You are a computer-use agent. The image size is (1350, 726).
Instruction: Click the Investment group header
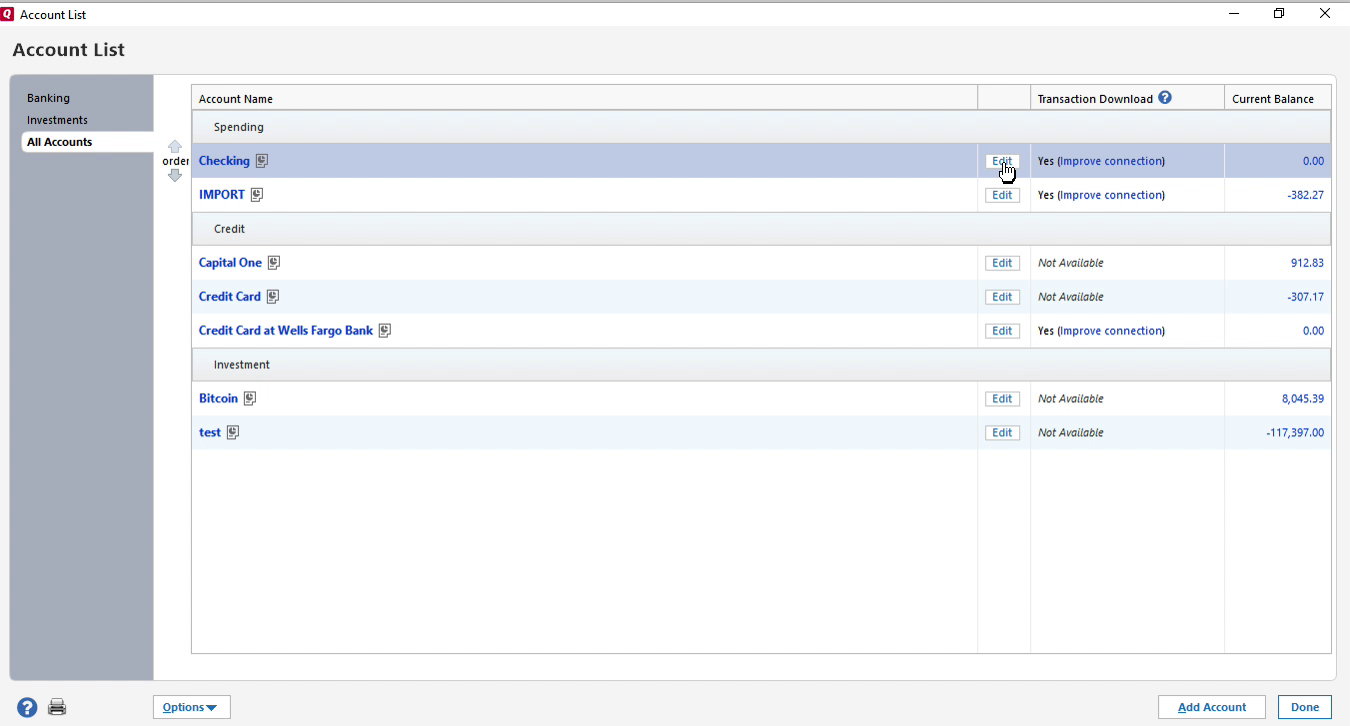point(761,365)
